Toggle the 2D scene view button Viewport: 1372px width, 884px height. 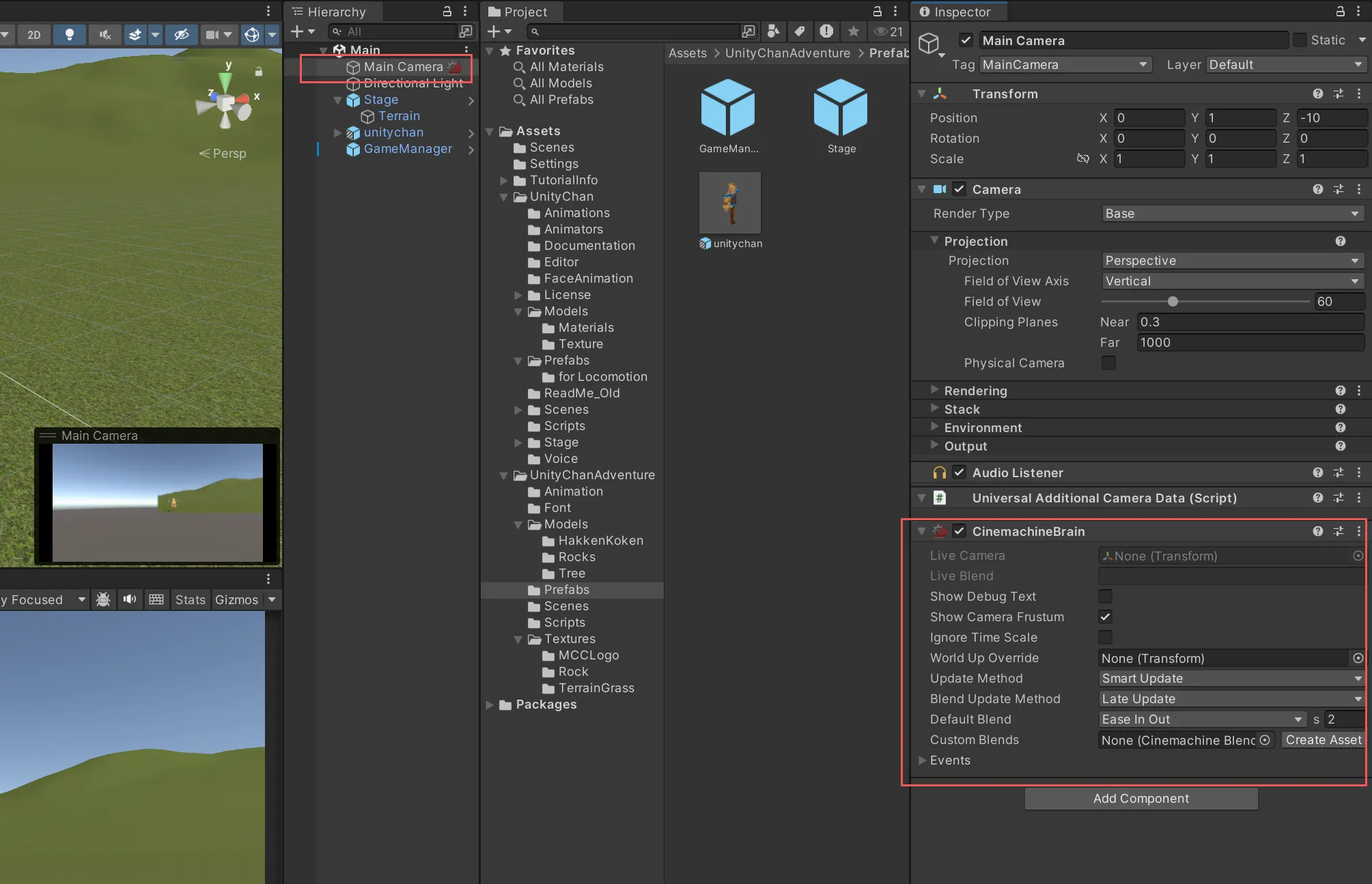point(33,34)
